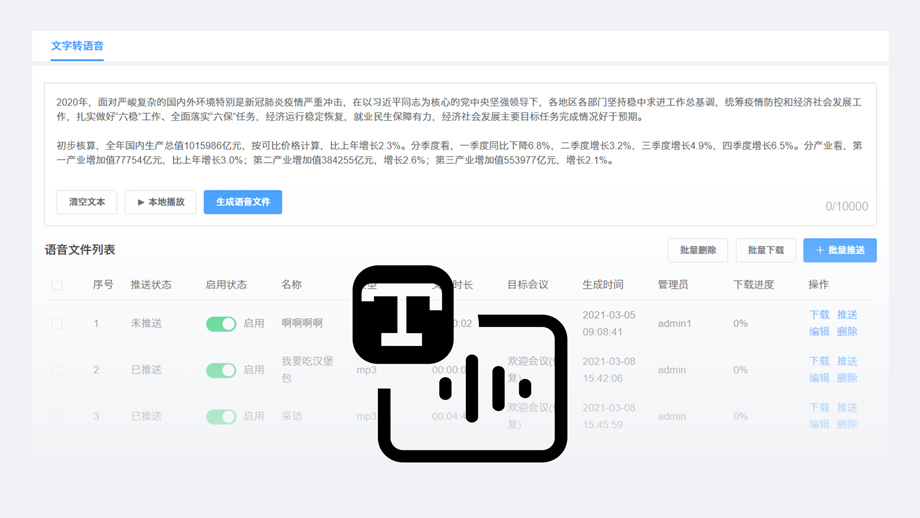This screenshot has height=518, width=920.
Task: Click the 清空文本 button
Action: tap(87, 202)
